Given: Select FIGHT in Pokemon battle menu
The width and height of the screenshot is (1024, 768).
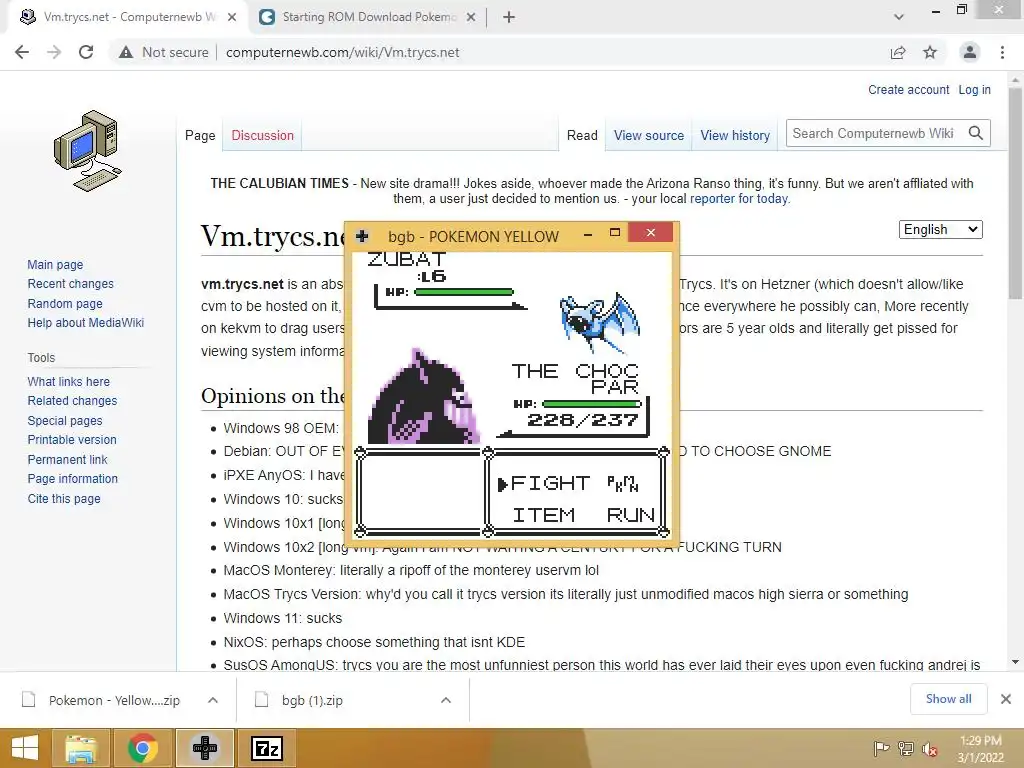Looking at the screenshot, I should pyautogui.click(x=550, y=483).
